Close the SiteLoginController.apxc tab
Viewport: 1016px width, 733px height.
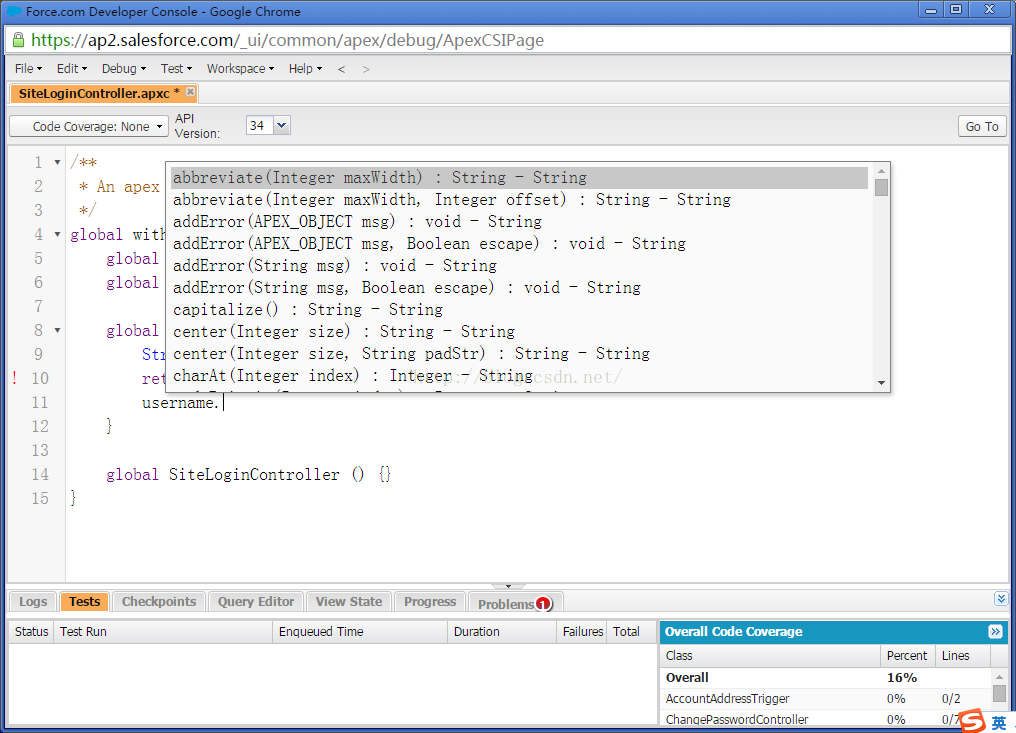(x=190, y=92)
